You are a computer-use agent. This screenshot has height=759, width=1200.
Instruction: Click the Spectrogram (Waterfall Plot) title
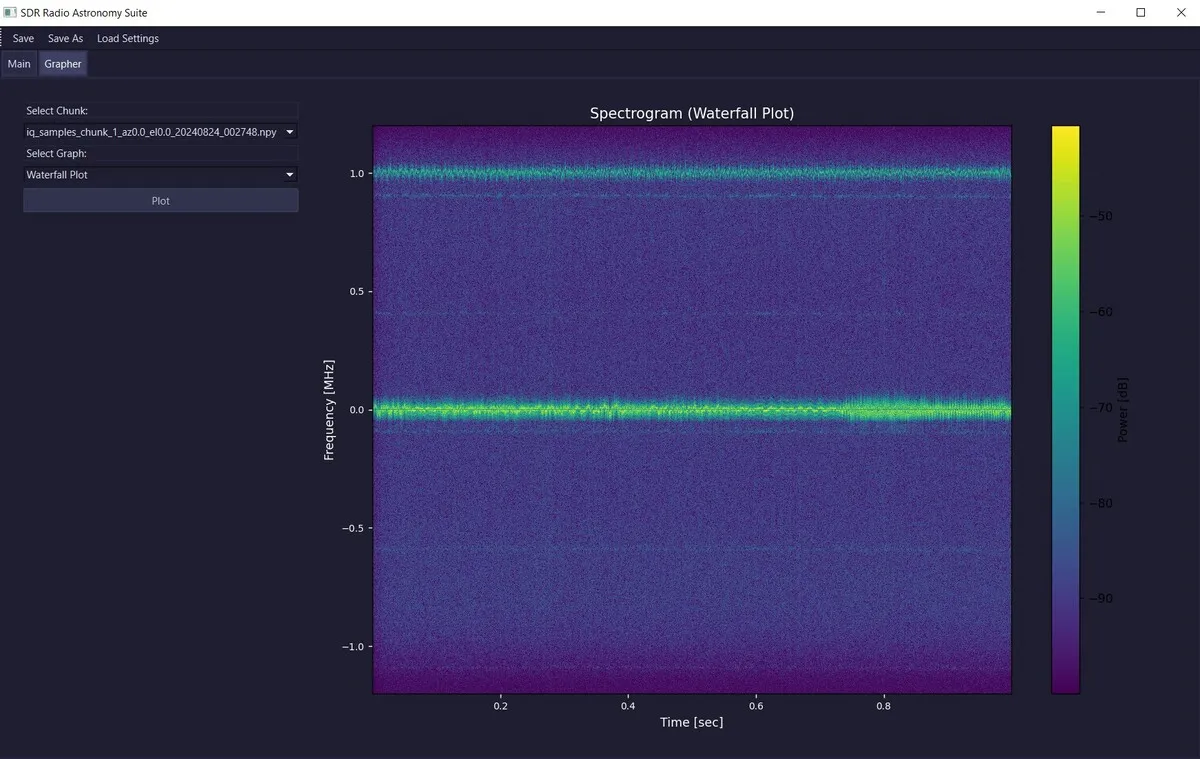tap(692, 113)
